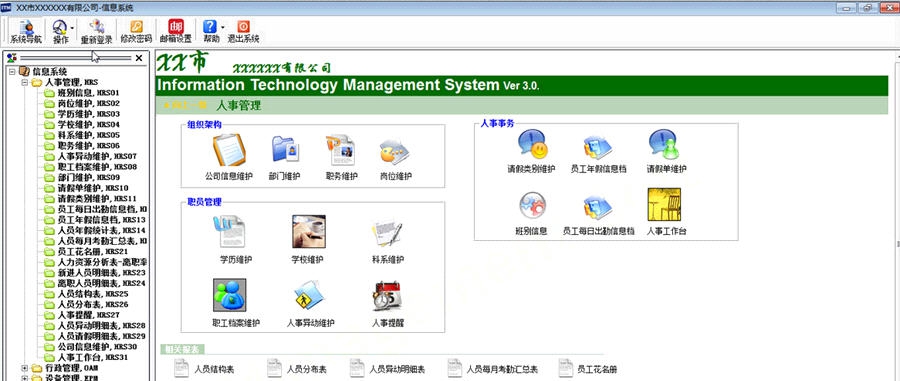Collapse the 信息系统 root node
This screenshot has height=381, width=900.
[x=12, y=72]
